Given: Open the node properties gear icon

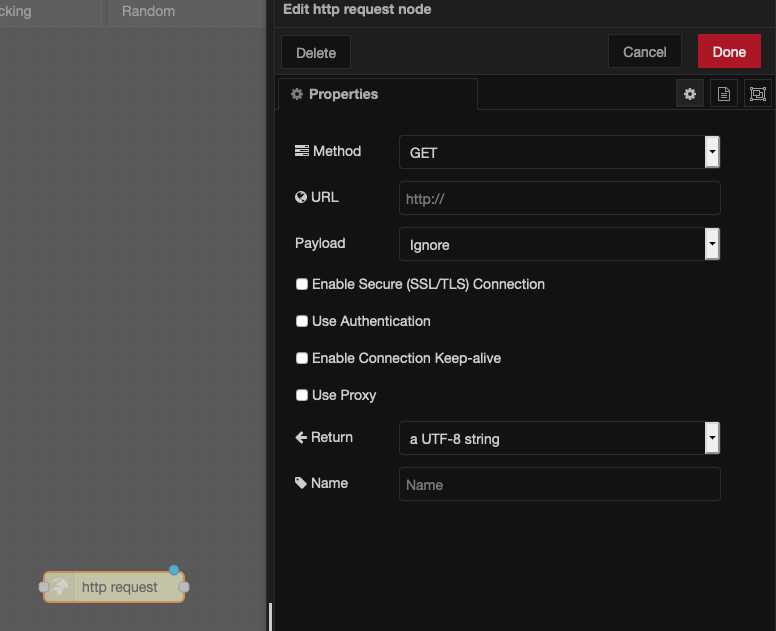Looking at the screenshot, I should [x=690, y=94].
